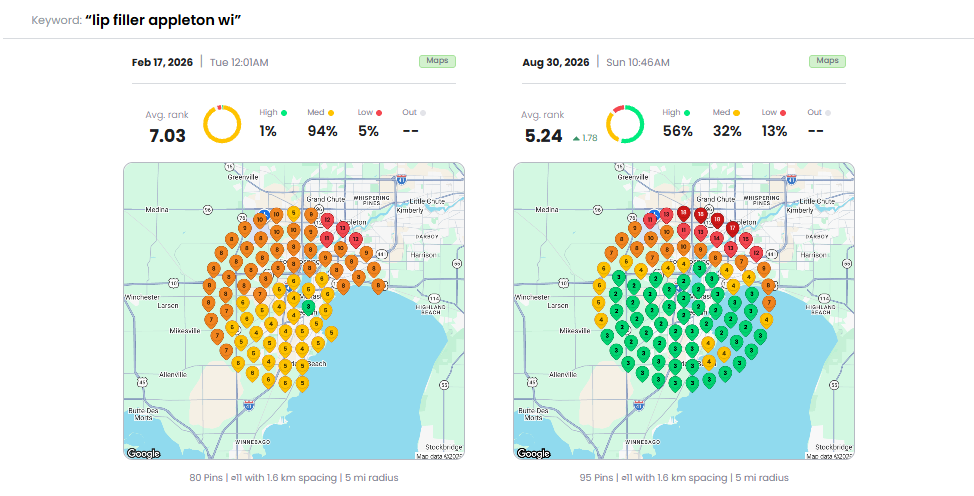974x496 pixels.
Task: Click the Maps badge for the Feb 17 scan
Action: (437, 61)
